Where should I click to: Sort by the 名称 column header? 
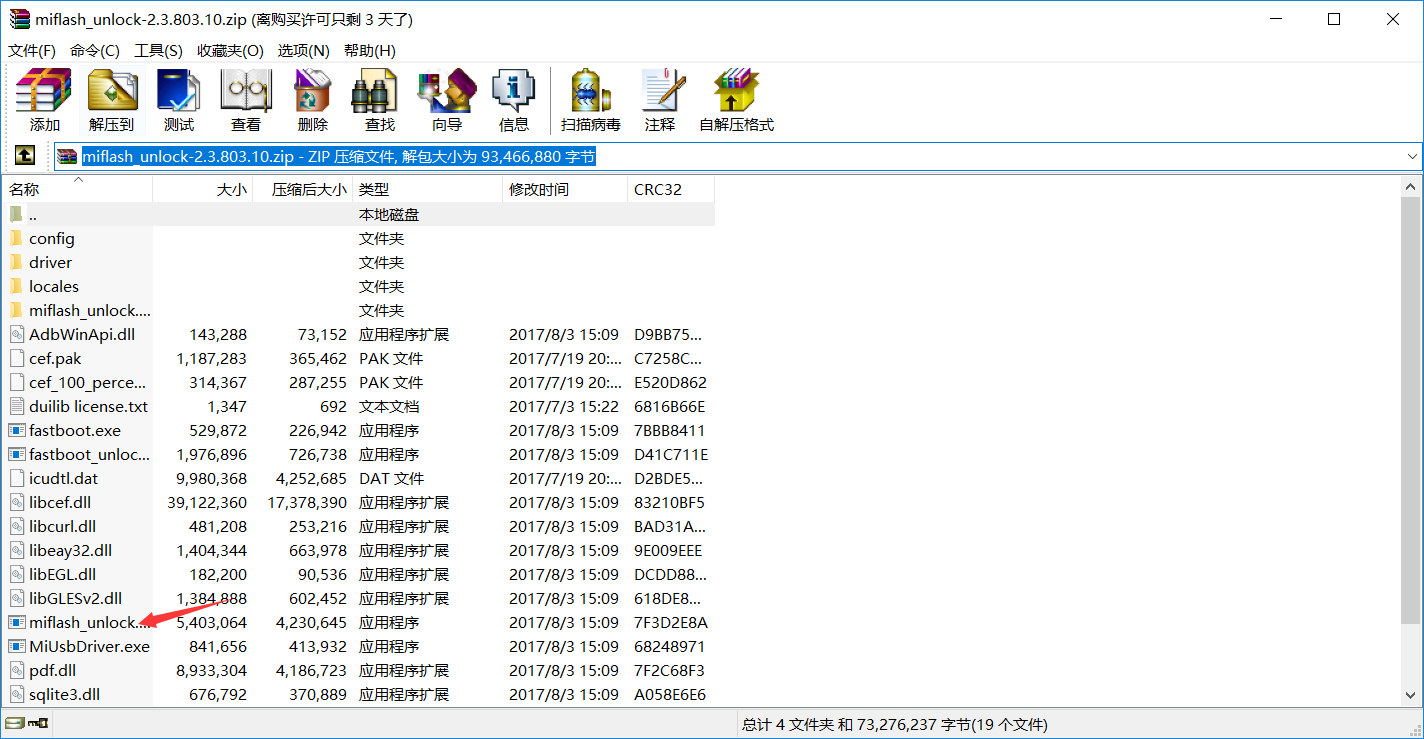coord(78,189)
